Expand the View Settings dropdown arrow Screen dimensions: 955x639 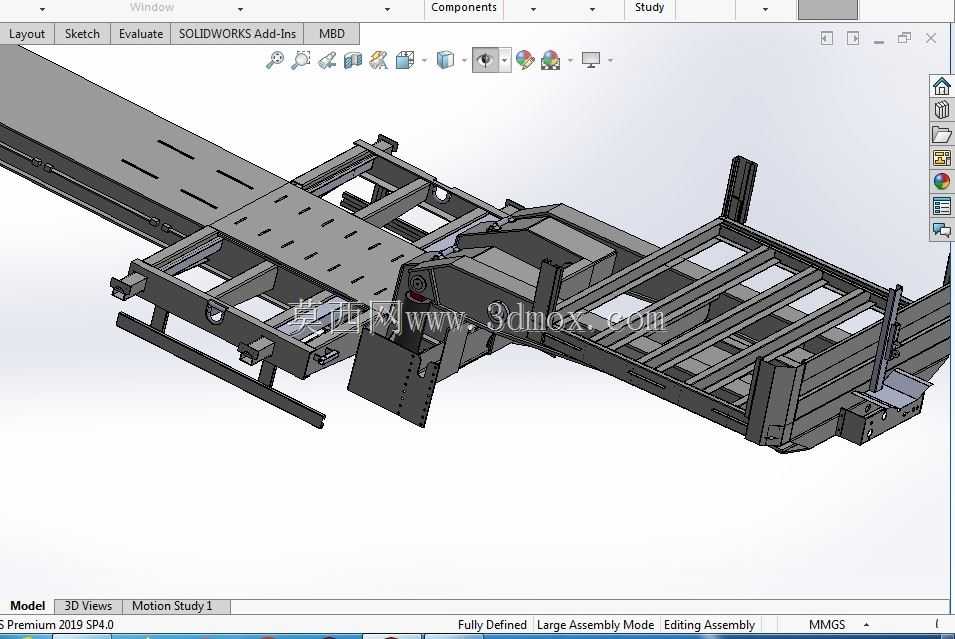(x=610, y=60)
